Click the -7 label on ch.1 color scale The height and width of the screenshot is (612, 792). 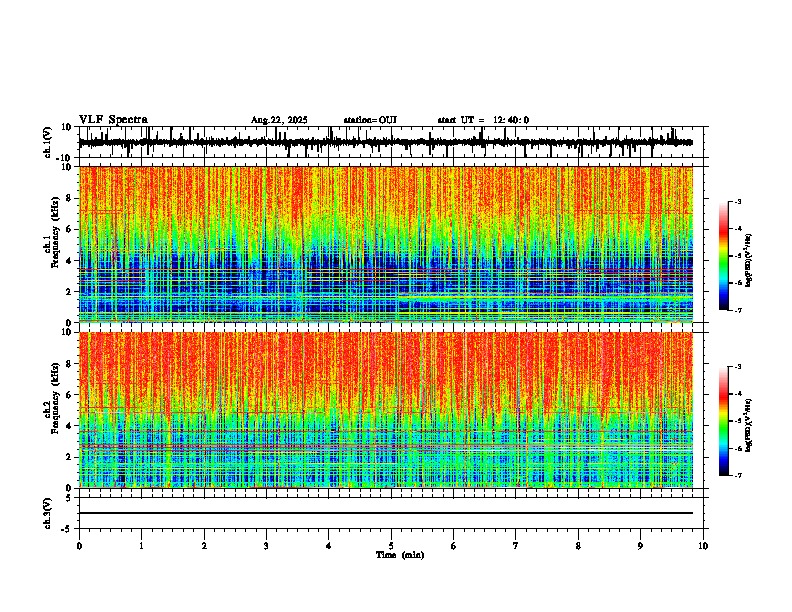pyautogui.click(x=737, y=310)
